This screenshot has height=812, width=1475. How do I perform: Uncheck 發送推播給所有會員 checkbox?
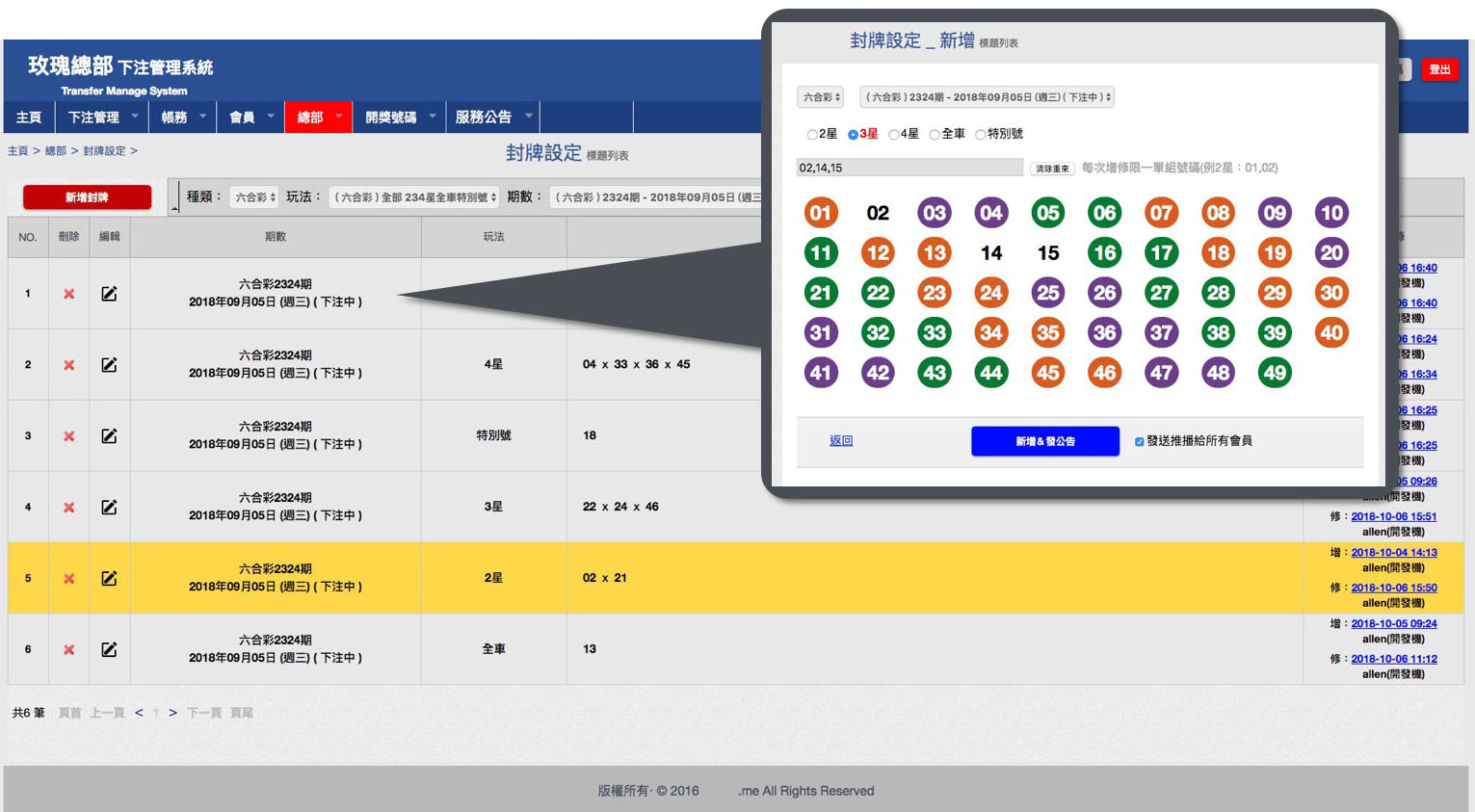point(1140,441)
